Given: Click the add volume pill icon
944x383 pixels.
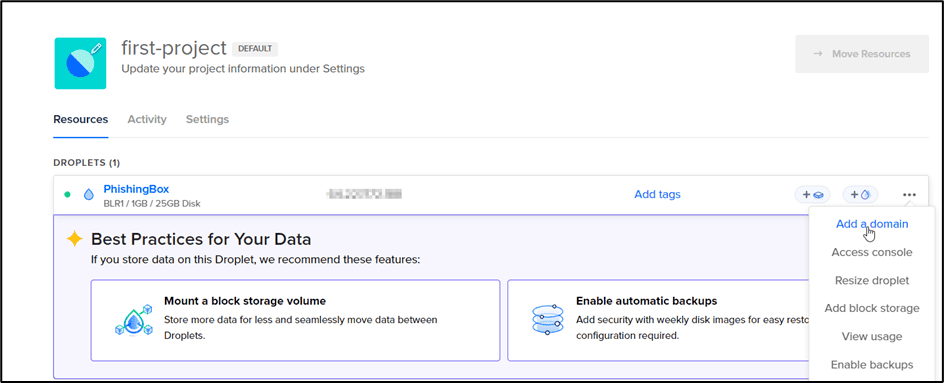Looking at the screenshot, I should pos(812,195).
